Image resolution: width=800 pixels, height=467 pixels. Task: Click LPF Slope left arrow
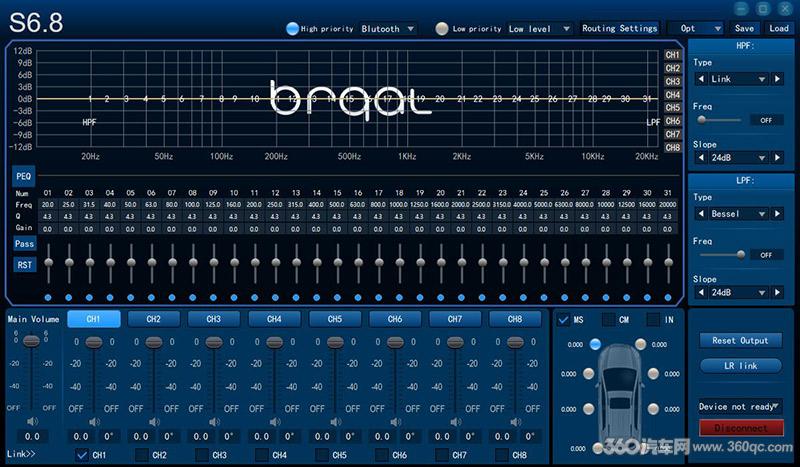(701, 292)
